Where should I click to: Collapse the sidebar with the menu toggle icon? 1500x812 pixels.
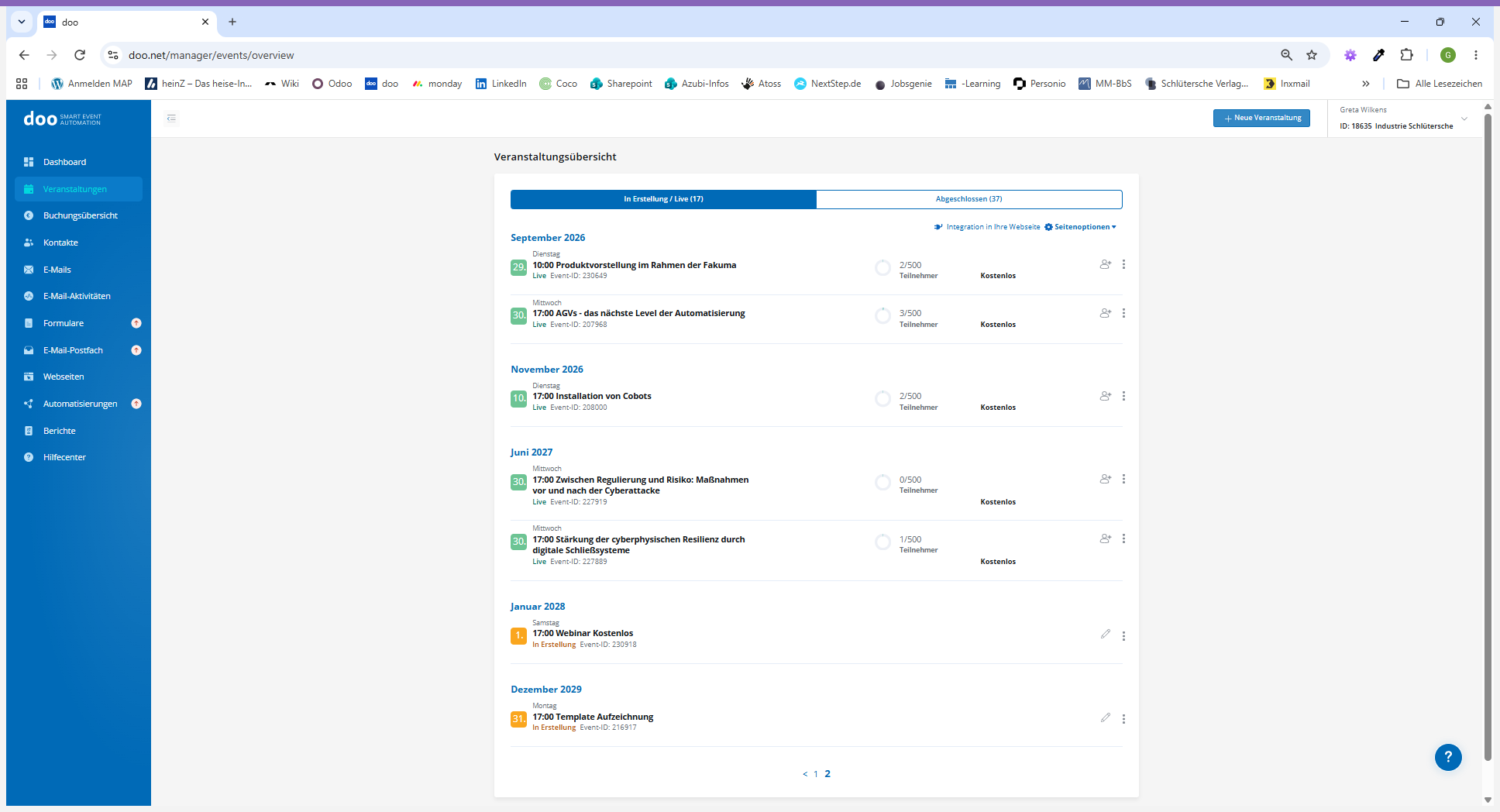pyautogui.click(x=172, y=119)
